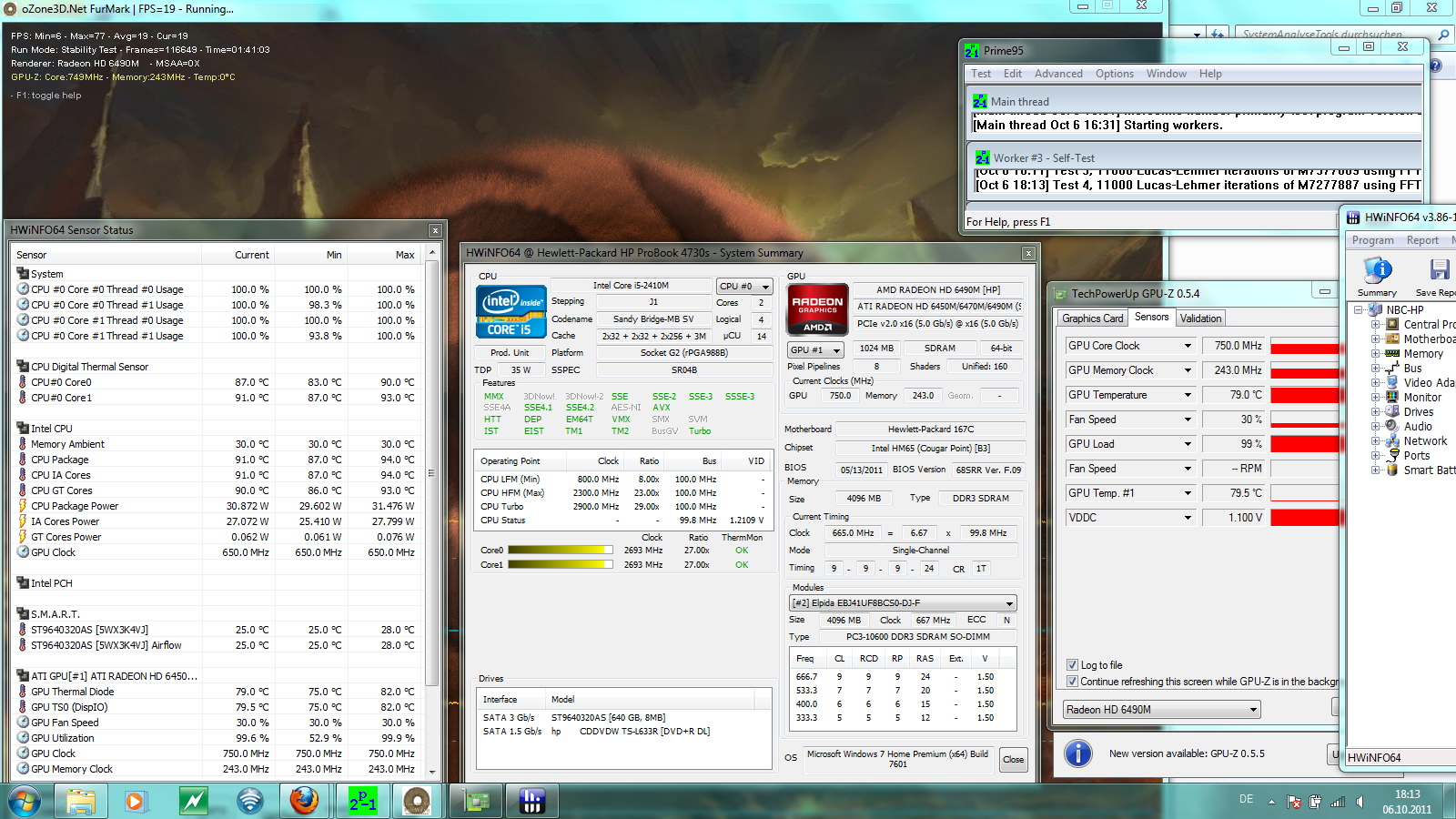Click the Radeon Graphics AMD logo

817,309
